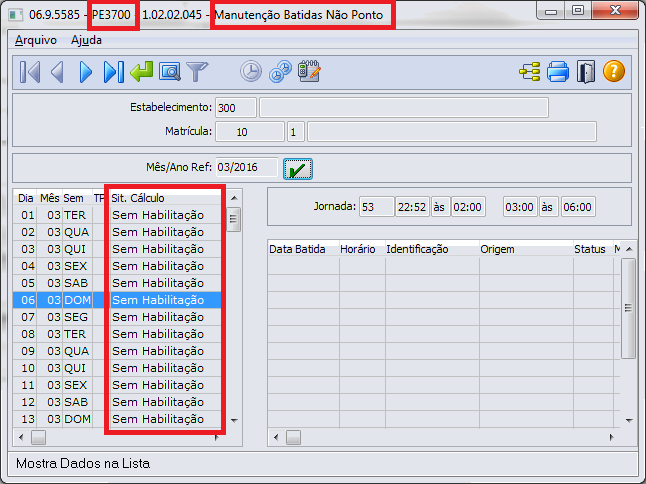
Task: Open help via orange question mark
Action: pyautogui.click(x=614, y=71)
